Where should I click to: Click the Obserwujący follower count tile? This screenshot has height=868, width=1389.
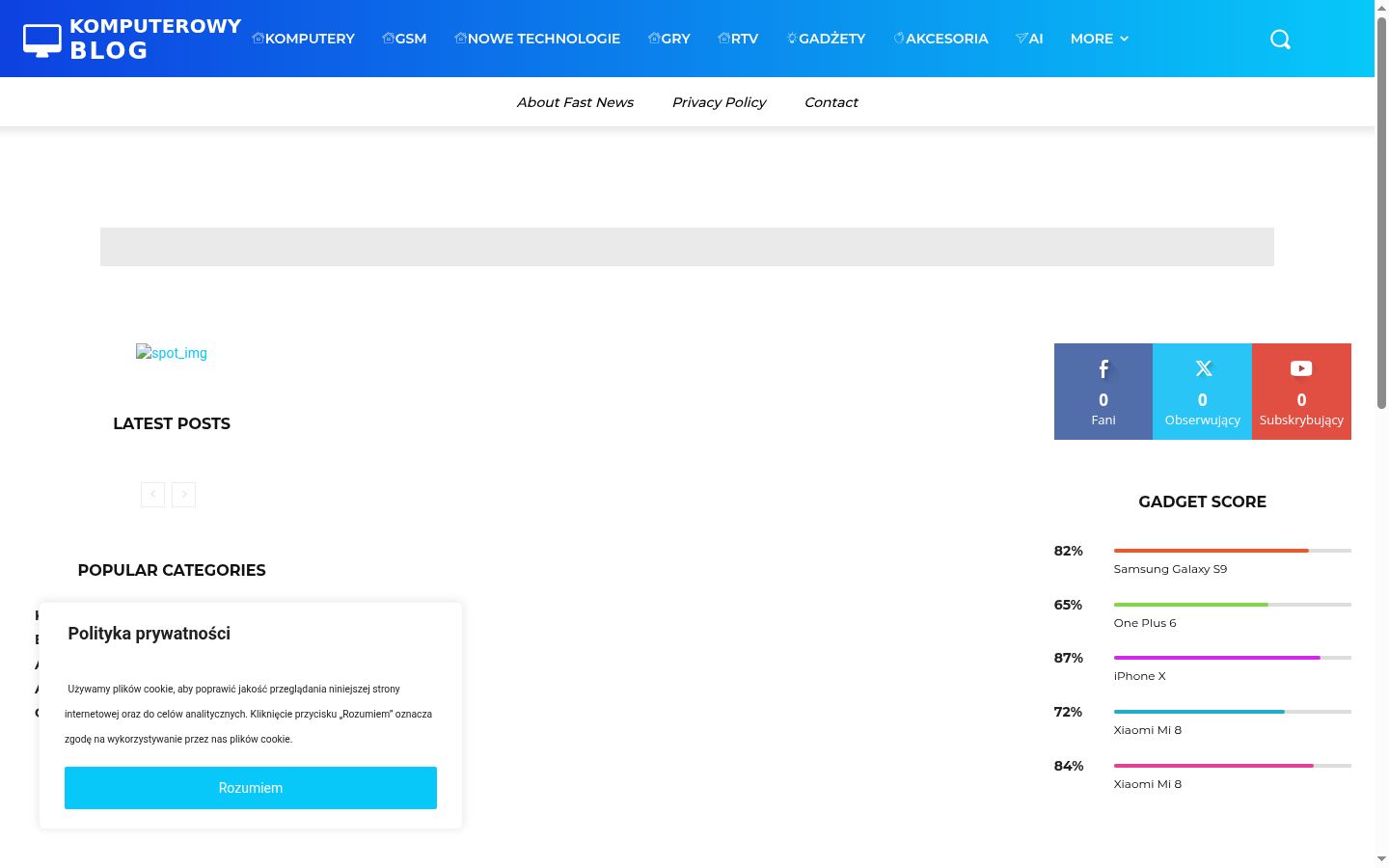click(x=1203, y=392)
